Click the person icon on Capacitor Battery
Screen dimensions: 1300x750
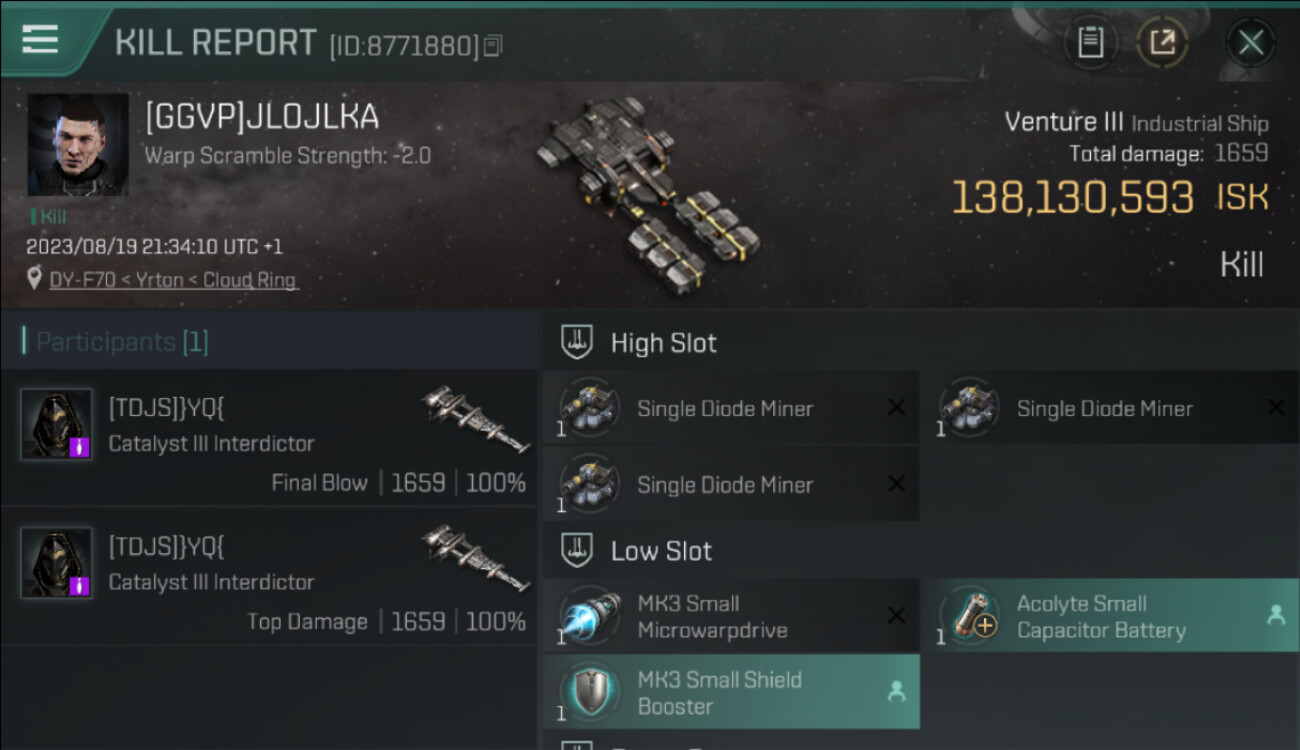(x=1276, y=616)
